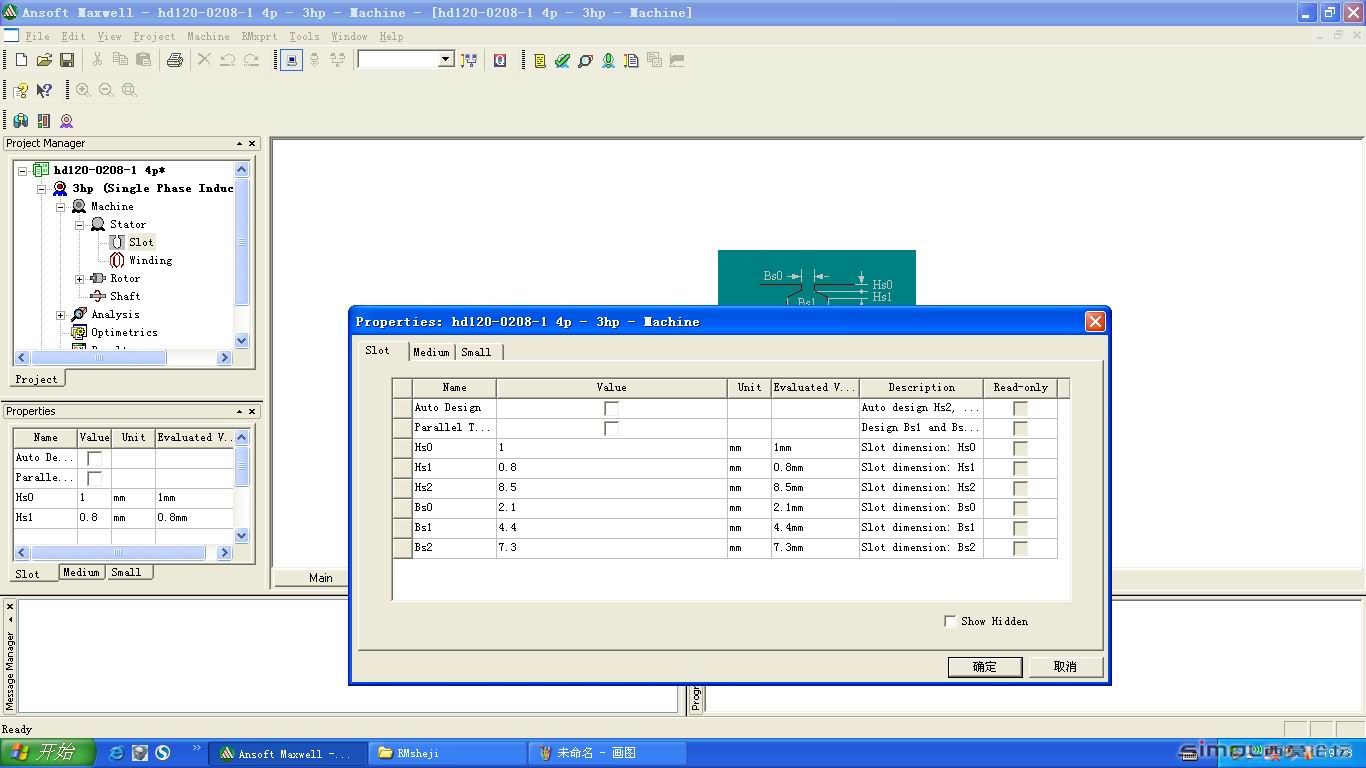Click the 取消 (Cancel) button
The image size is (1366, 768).
coord(1065,666)
